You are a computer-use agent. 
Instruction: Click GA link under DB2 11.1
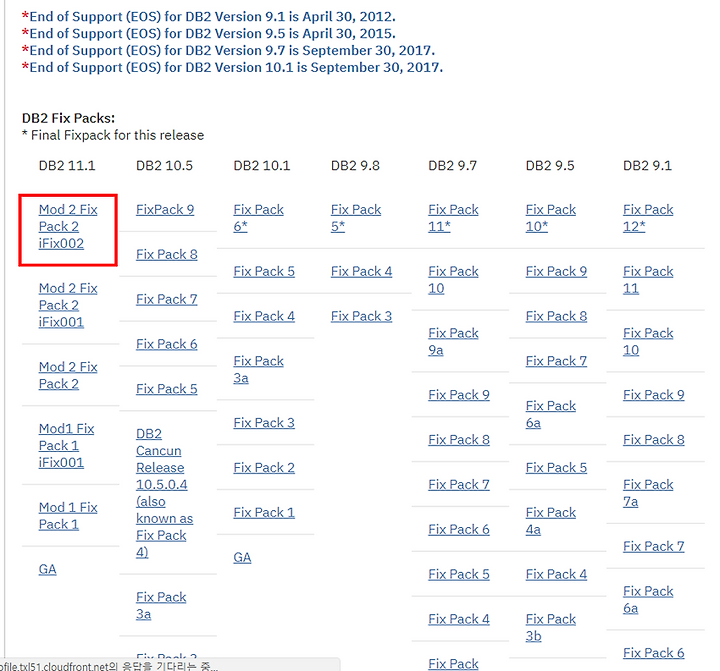coord(47,569)
